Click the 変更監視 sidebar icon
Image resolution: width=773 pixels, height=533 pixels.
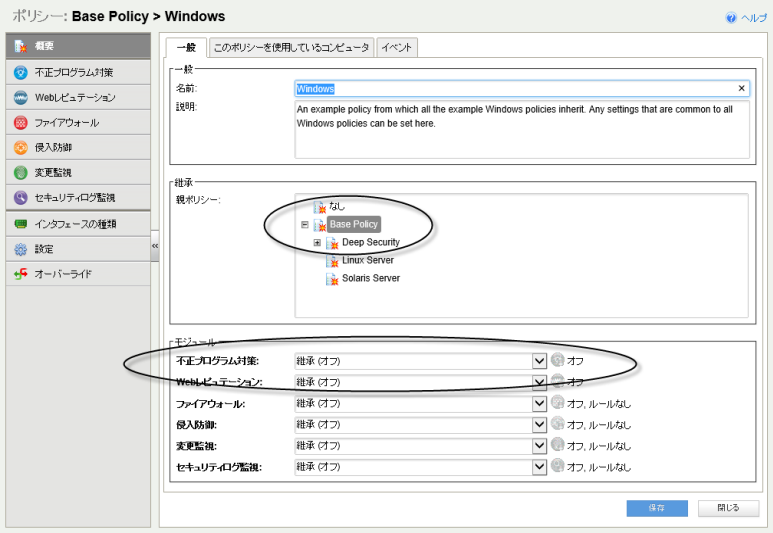(x=20, y=172)
